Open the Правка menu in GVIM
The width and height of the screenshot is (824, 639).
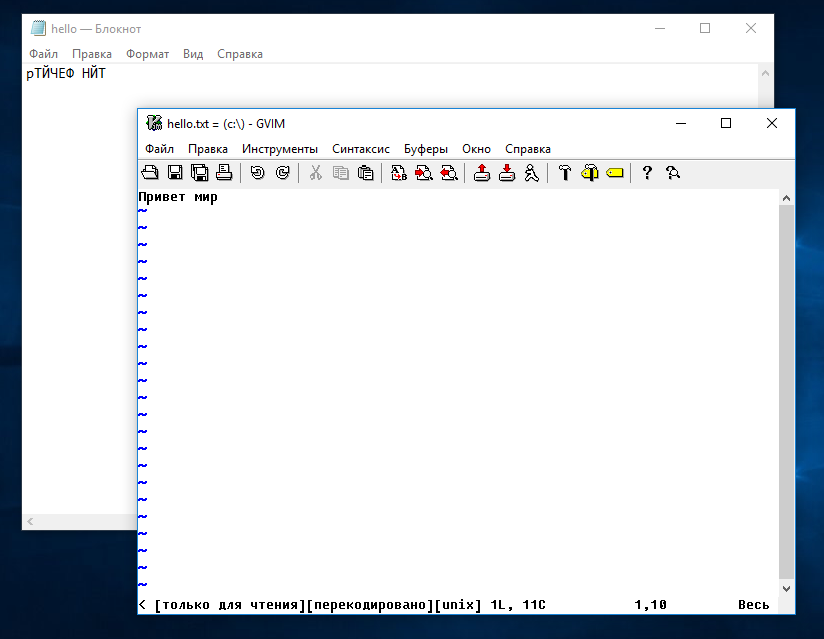click(x=208, y=149)
